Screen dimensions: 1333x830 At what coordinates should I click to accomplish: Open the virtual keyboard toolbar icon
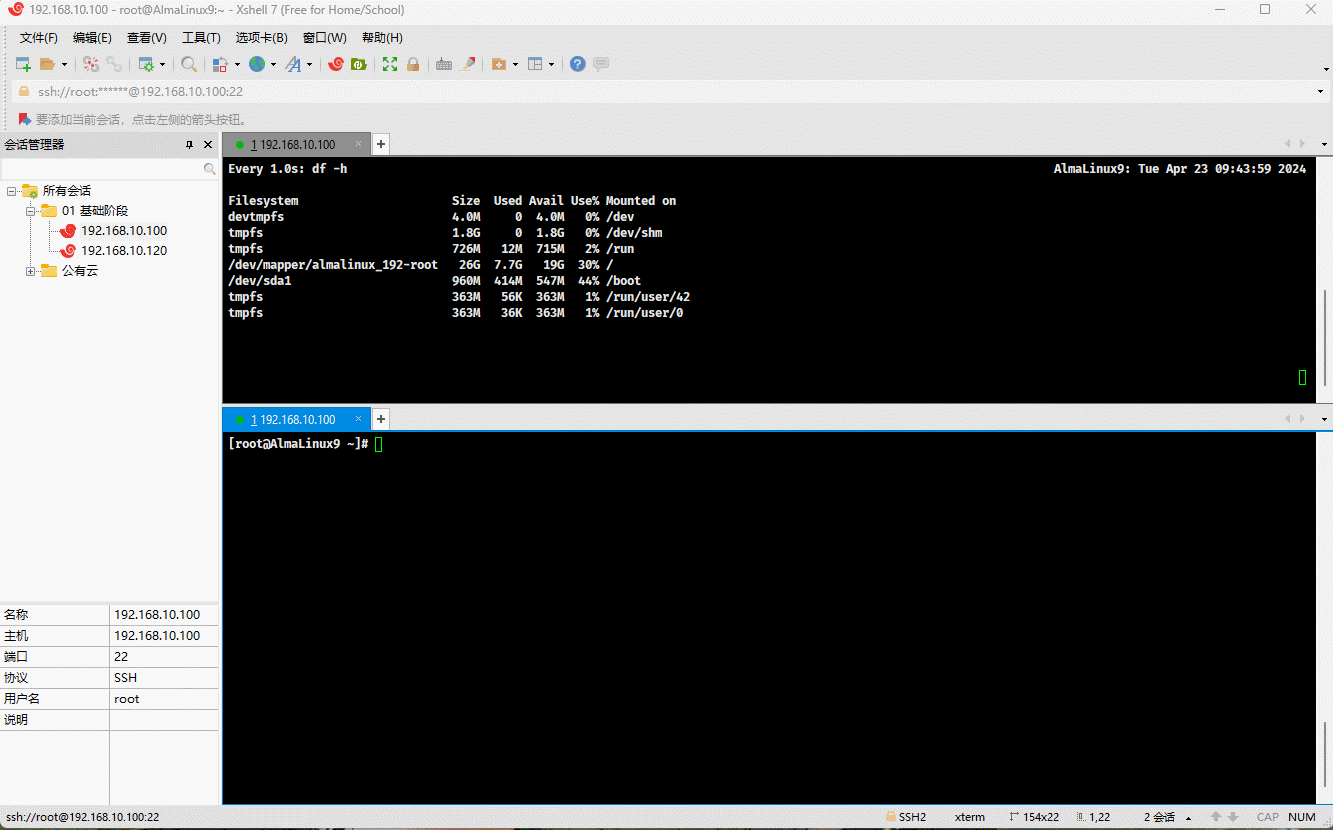pos(444,64)
